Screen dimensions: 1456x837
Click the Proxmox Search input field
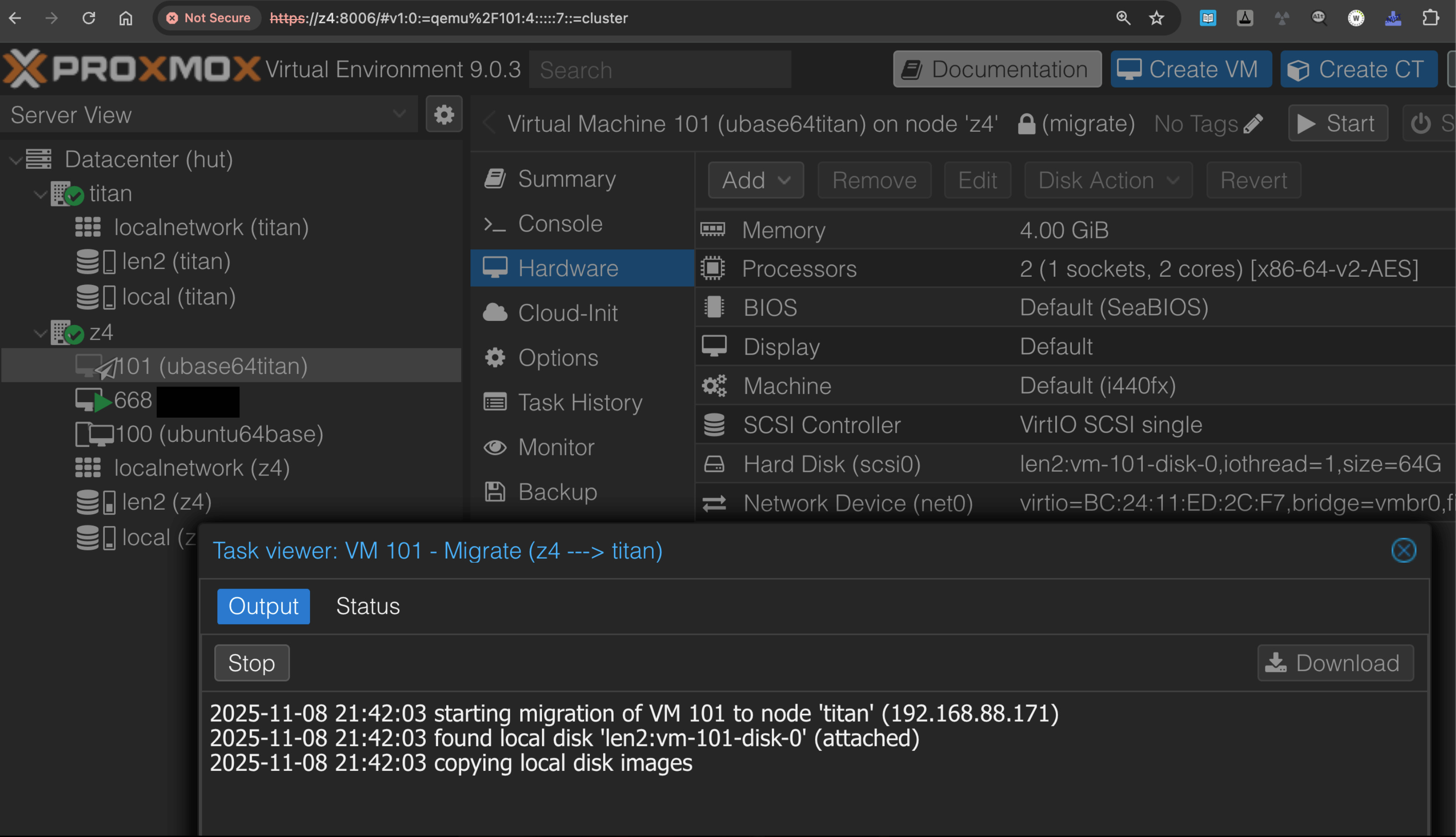[x=659, y=70]
